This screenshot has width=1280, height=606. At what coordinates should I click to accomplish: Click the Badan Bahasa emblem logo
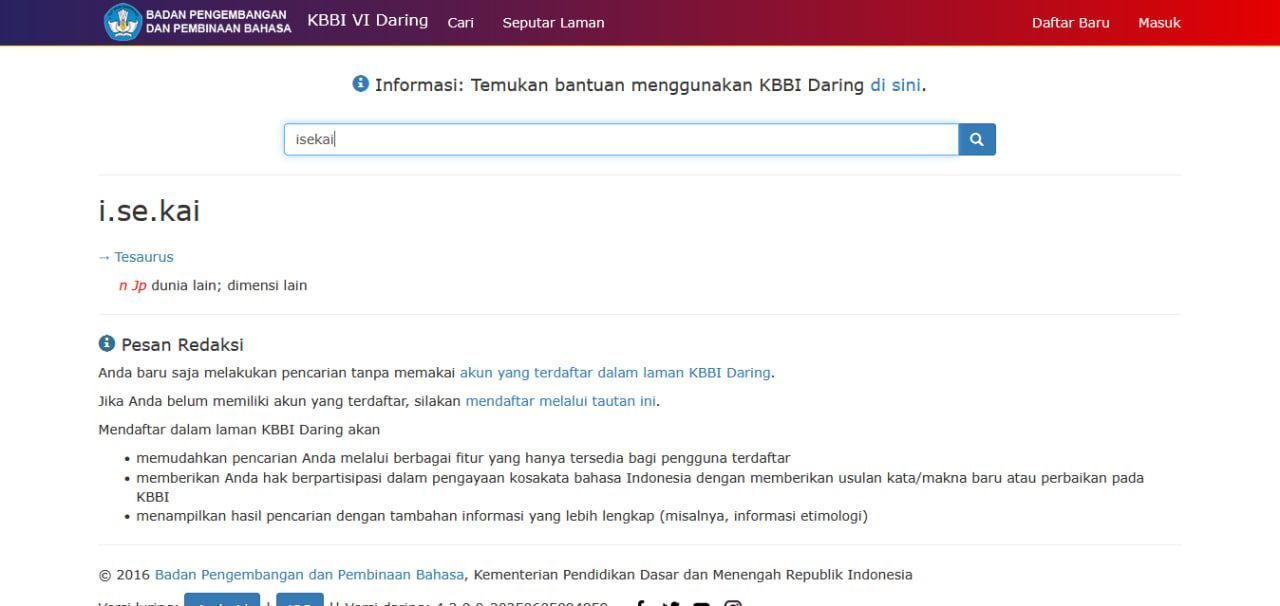point(123,22)
